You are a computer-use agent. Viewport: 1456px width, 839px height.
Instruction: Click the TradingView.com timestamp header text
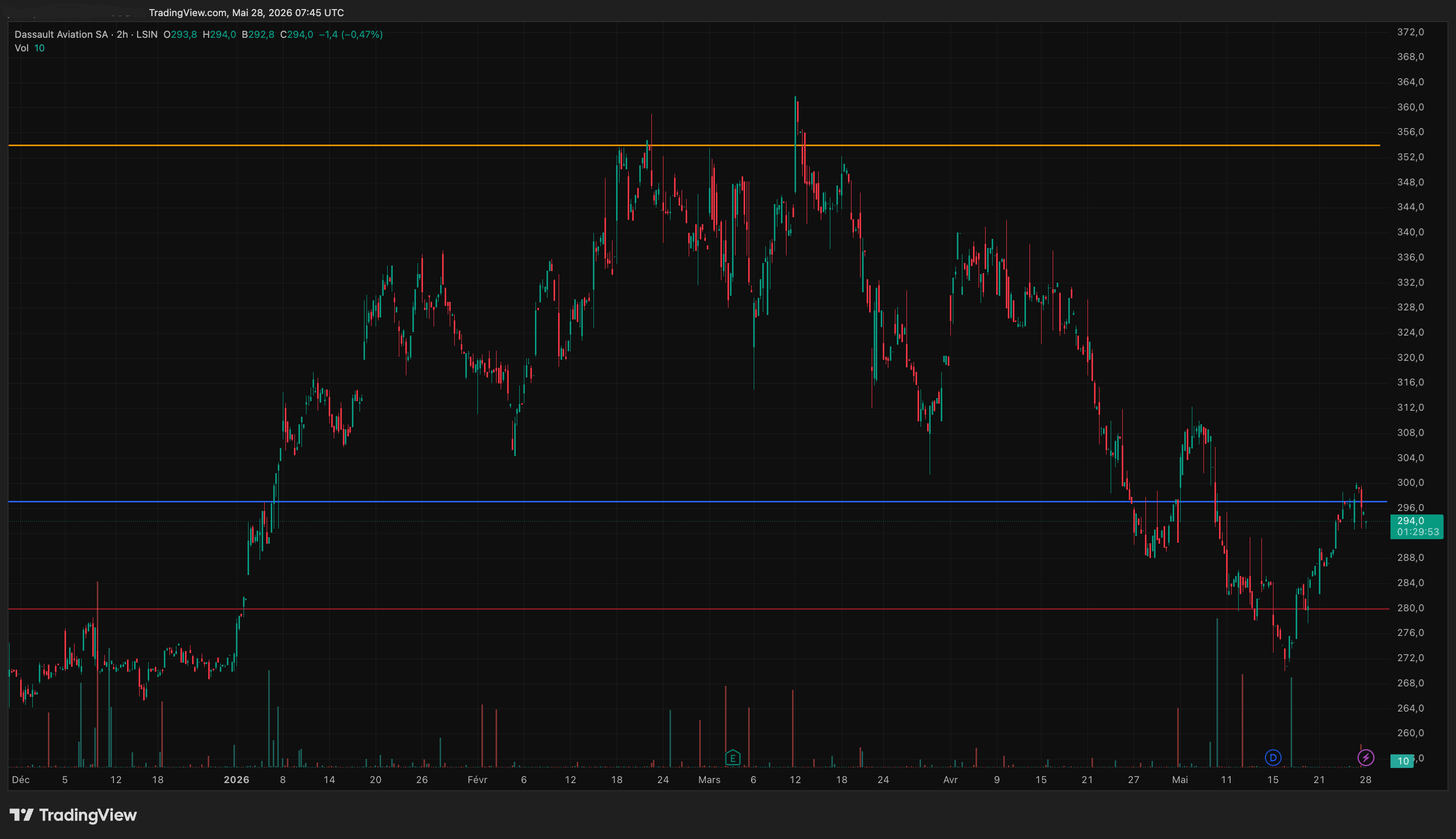click(246, 13)
